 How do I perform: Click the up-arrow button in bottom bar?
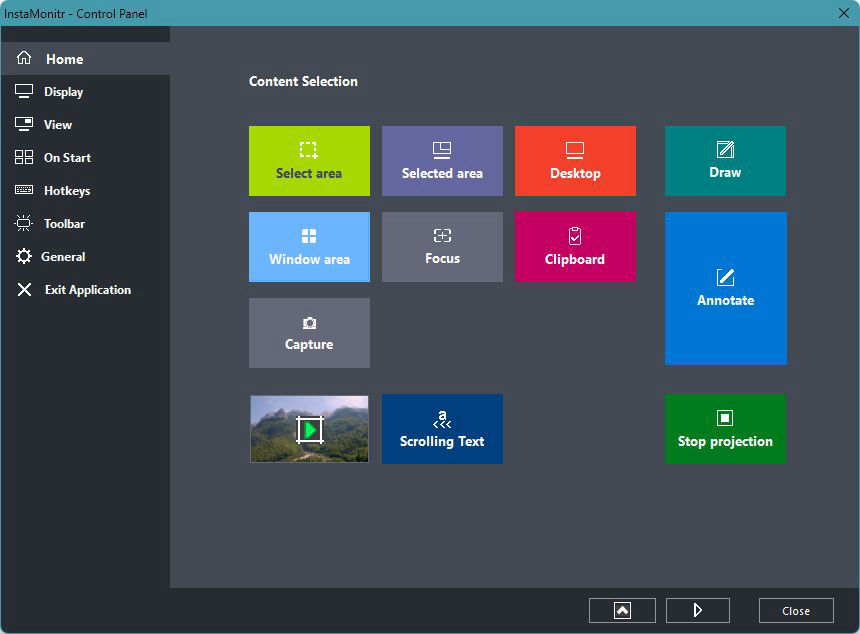pos(622,610)
